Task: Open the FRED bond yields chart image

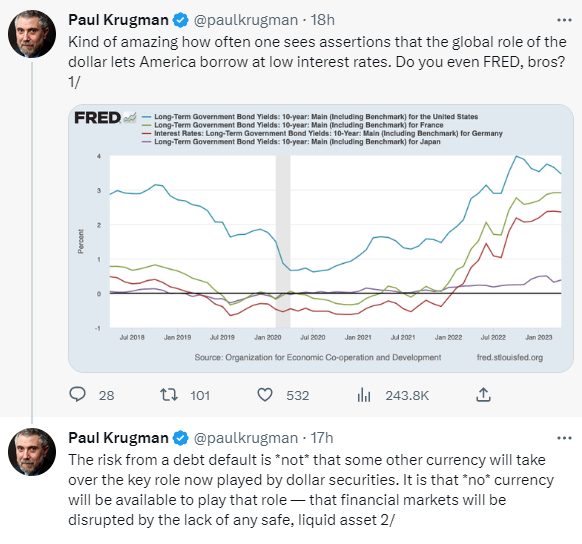Action: tap(321, 238)
